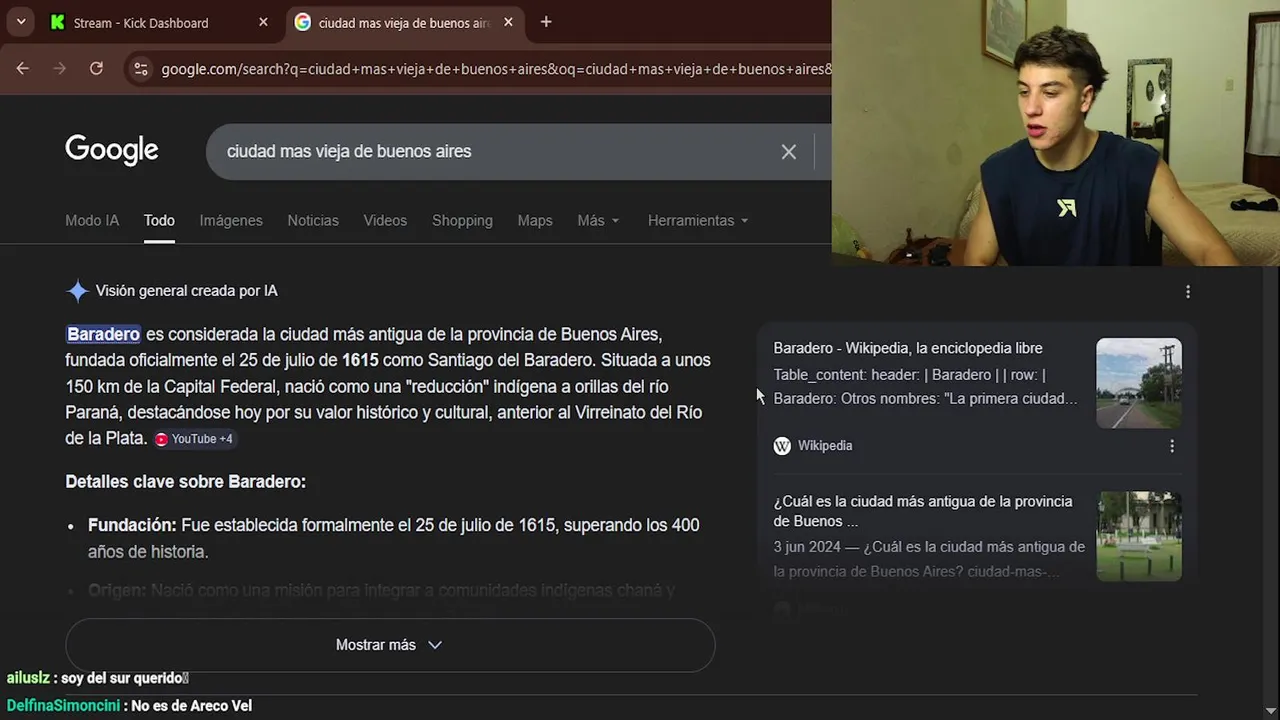The image size is (1280, 720).
Task: Select the Todo results tab
Action: click(159, 220)
